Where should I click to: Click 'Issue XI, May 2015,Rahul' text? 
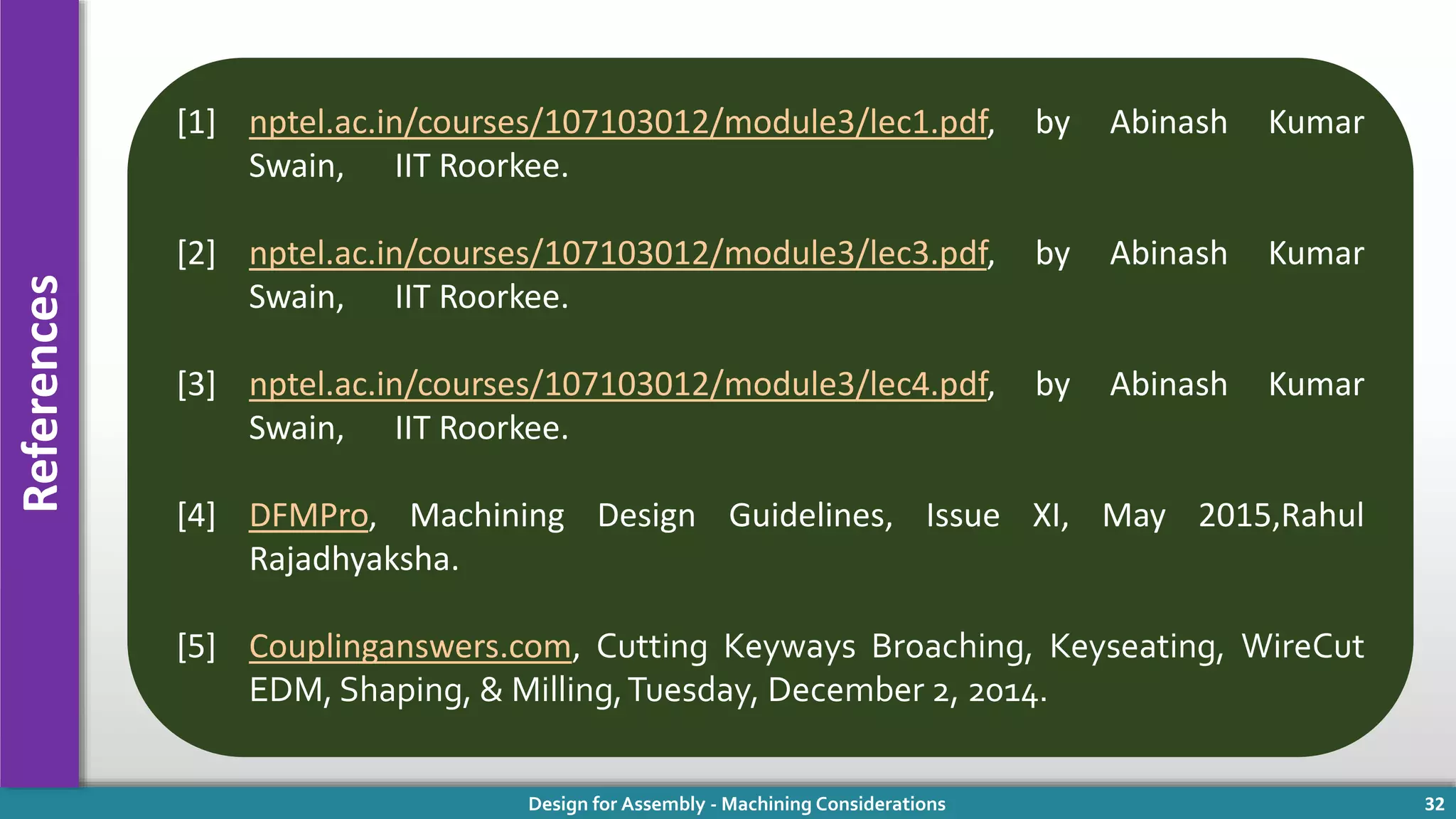click(1145, 516)
